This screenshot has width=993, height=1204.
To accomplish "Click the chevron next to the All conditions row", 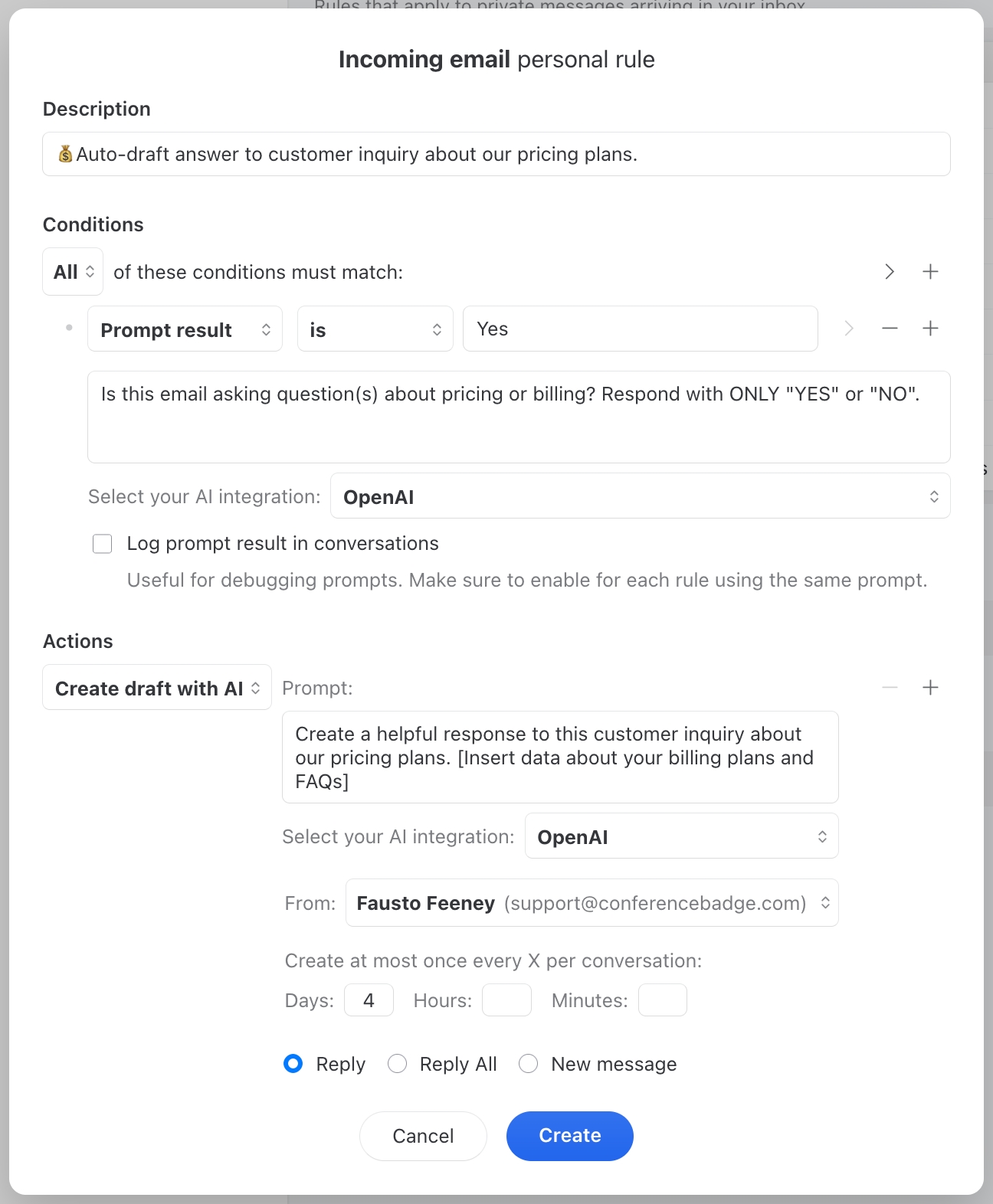I will 890,272.
